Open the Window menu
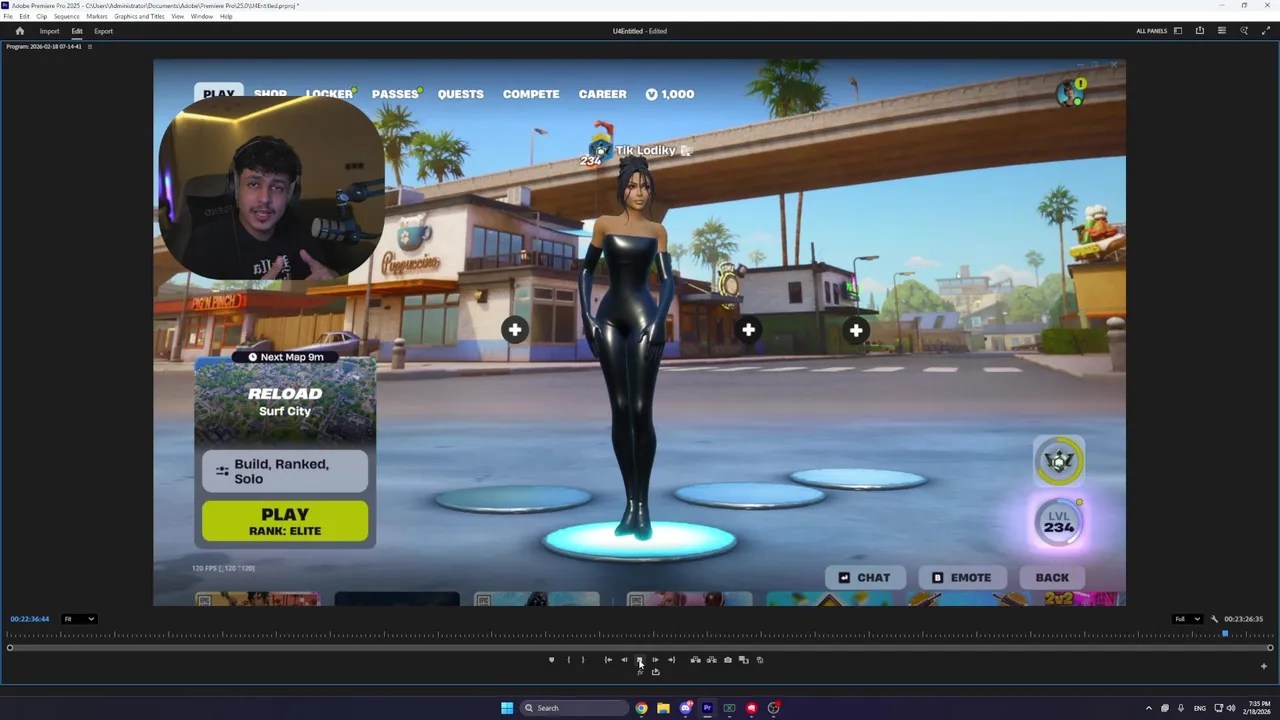1280x720 pixels. click(202, 17)
